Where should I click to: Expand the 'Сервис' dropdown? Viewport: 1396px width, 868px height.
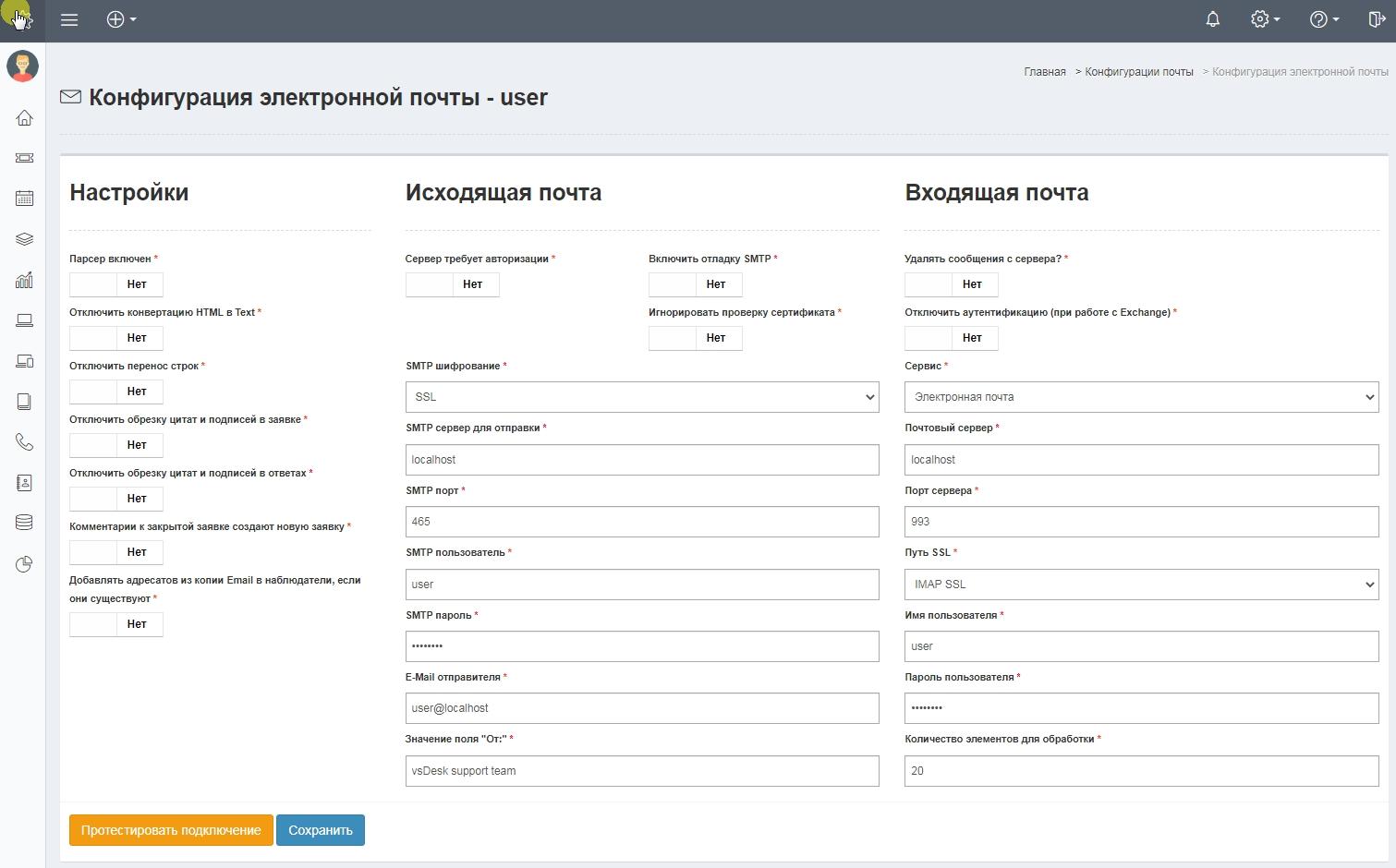(x=1141, y=397)
